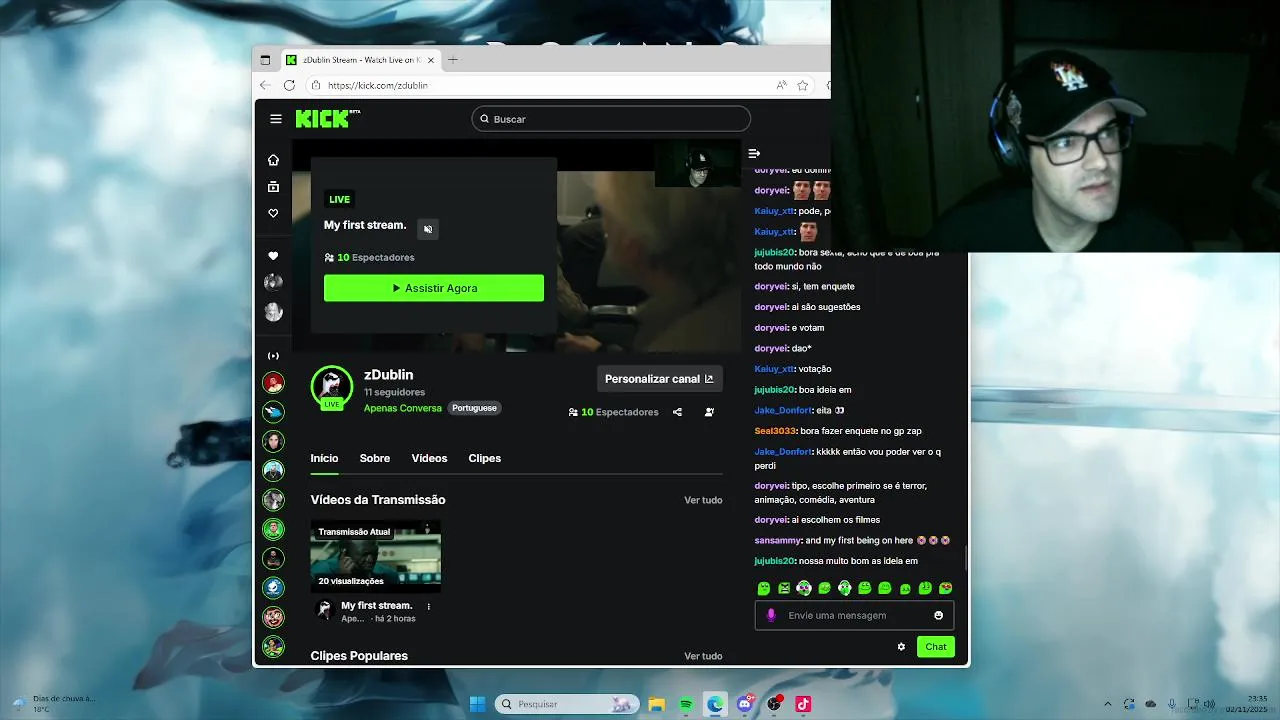Open chat settings gear

point(901,647)
